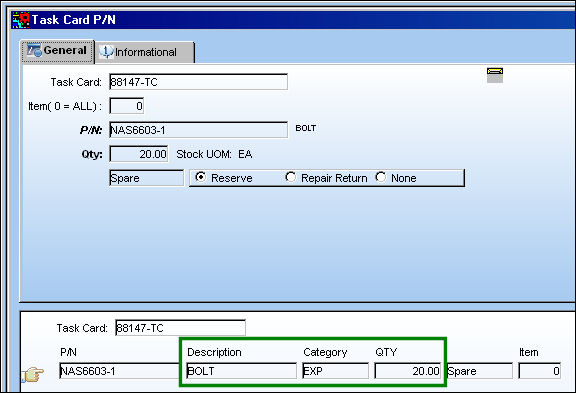Click the Spare field beside the Reserve option
The height and width of the screenshot is (393, 576).
click(x=147, y=178)
